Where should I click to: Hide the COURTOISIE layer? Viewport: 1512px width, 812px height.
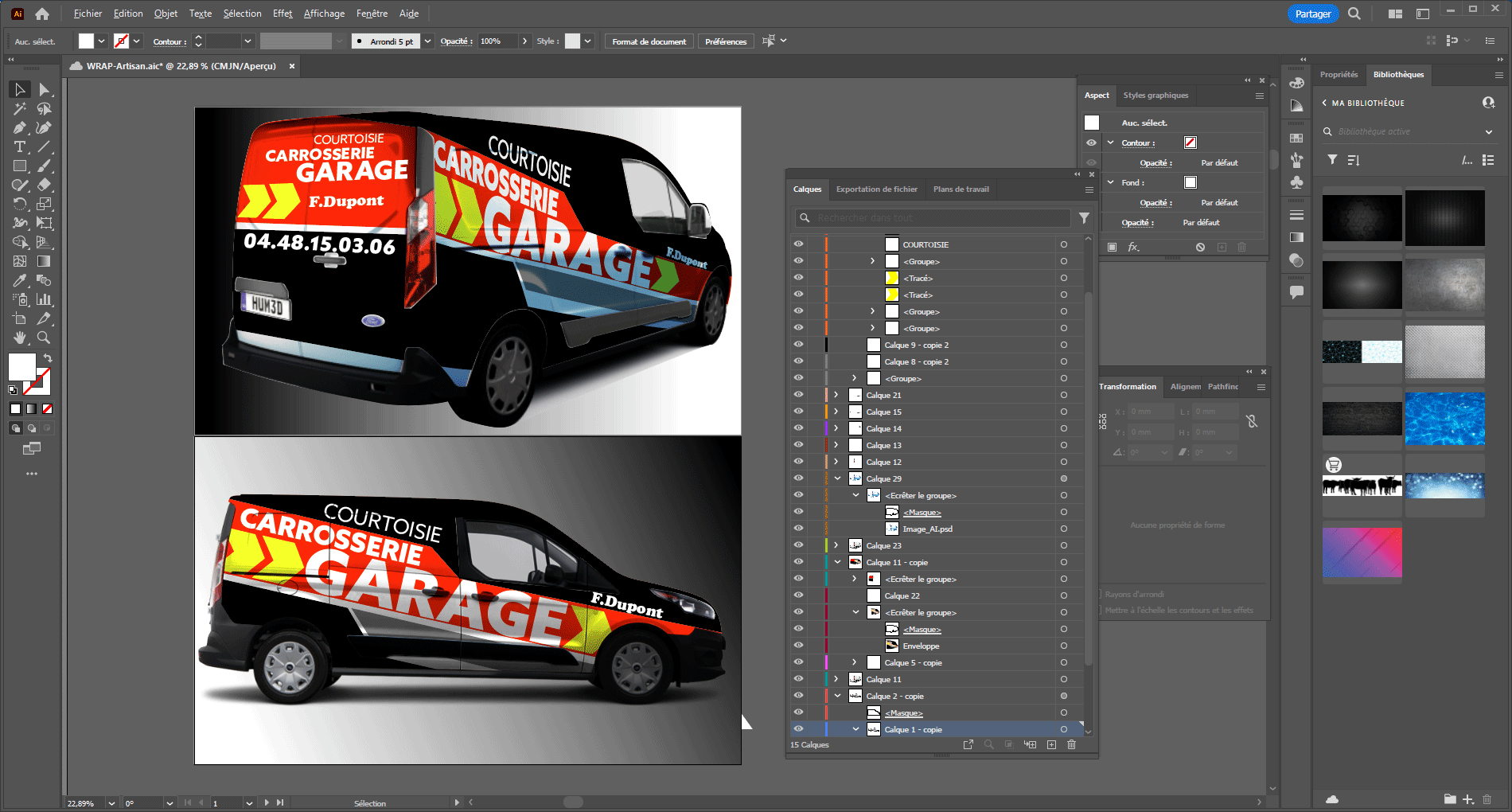coord(798,244)
